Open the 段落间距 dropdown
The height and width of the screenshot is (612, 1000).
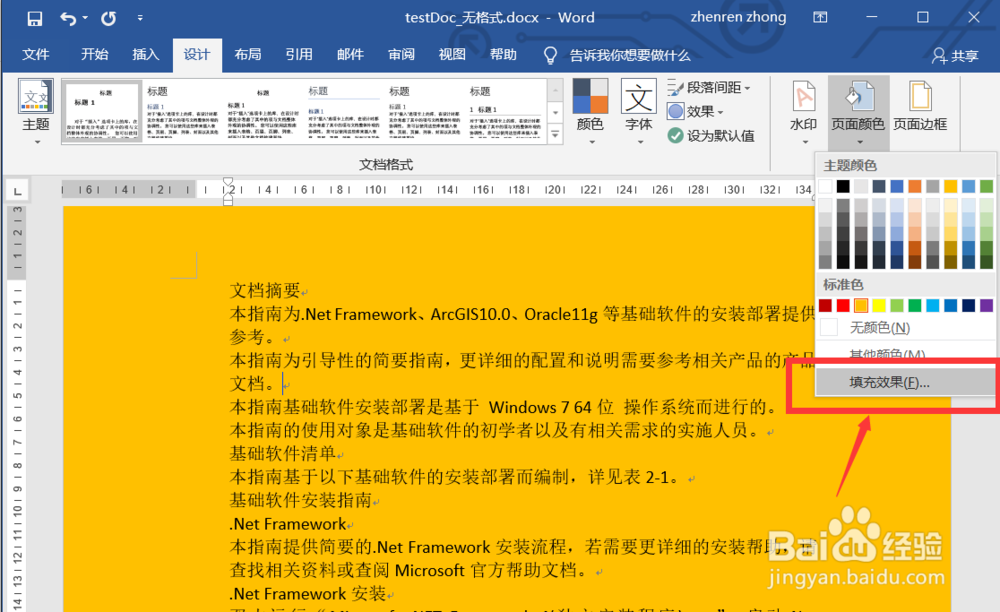coord(710,87)
